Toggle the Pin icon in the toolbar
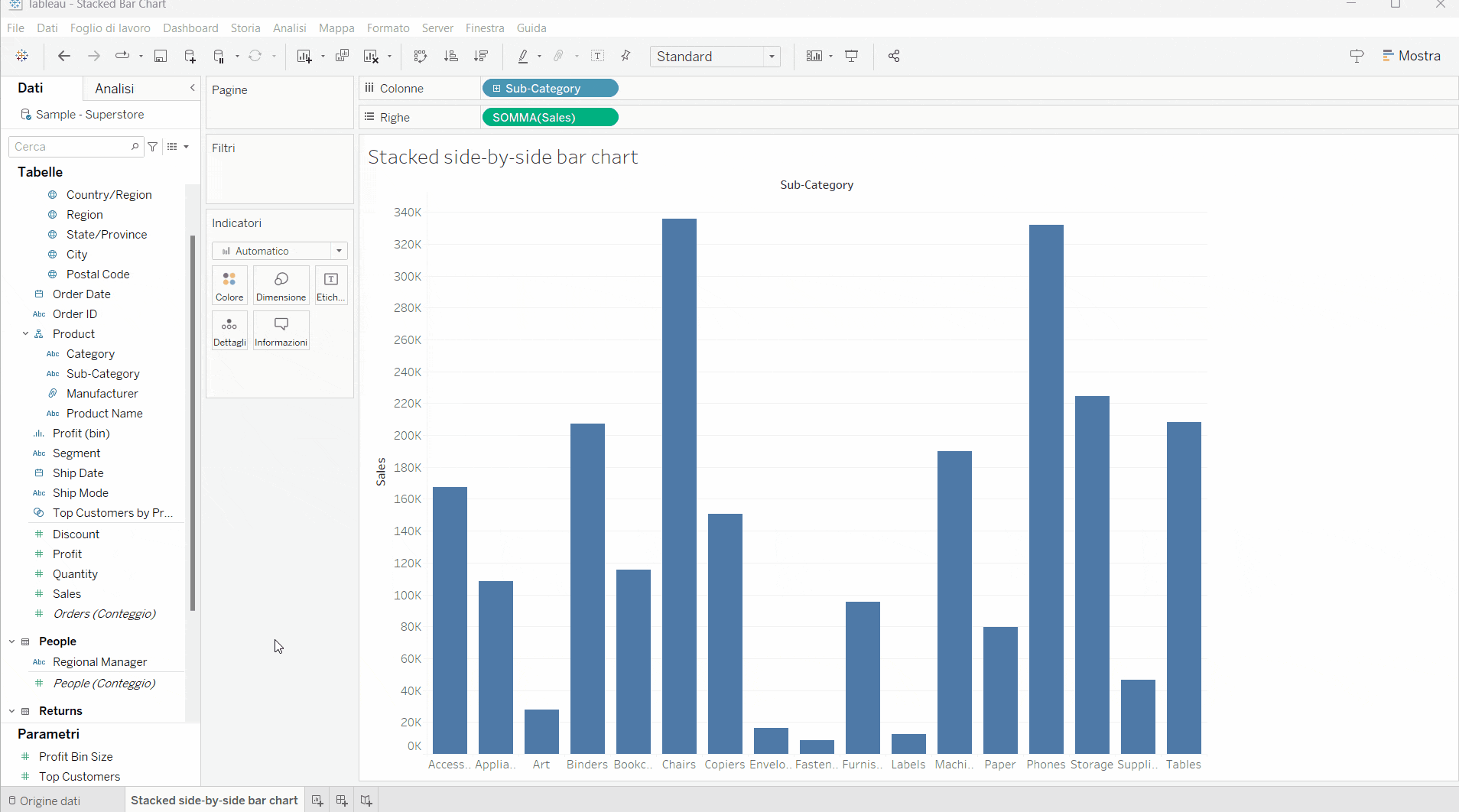 [x=626, y=56]
